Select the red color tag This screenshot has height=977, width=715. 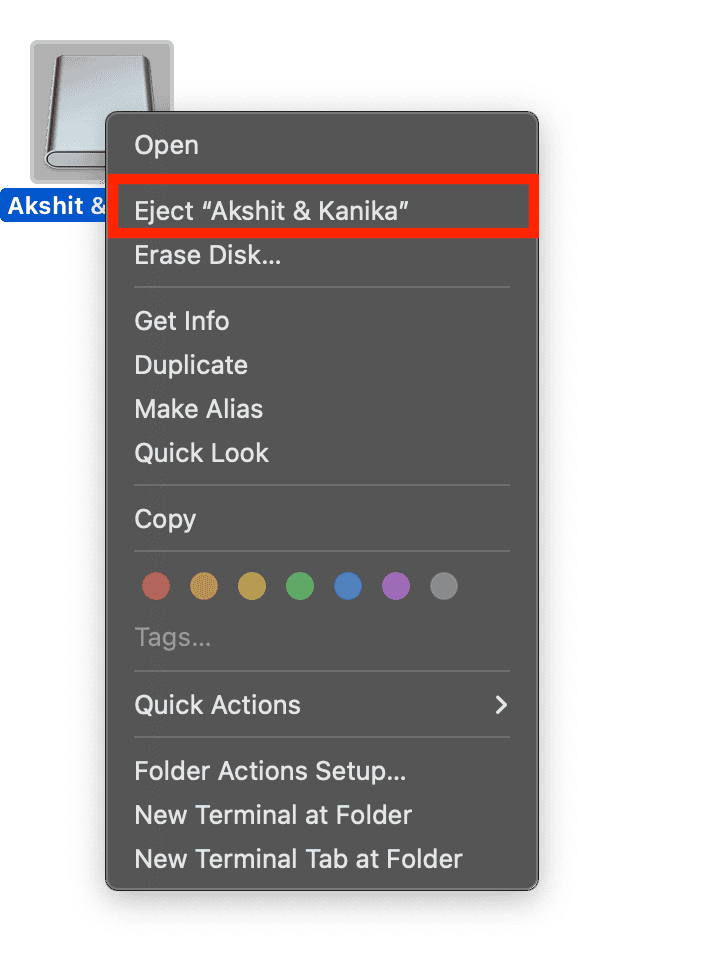[x=156, y=586]
